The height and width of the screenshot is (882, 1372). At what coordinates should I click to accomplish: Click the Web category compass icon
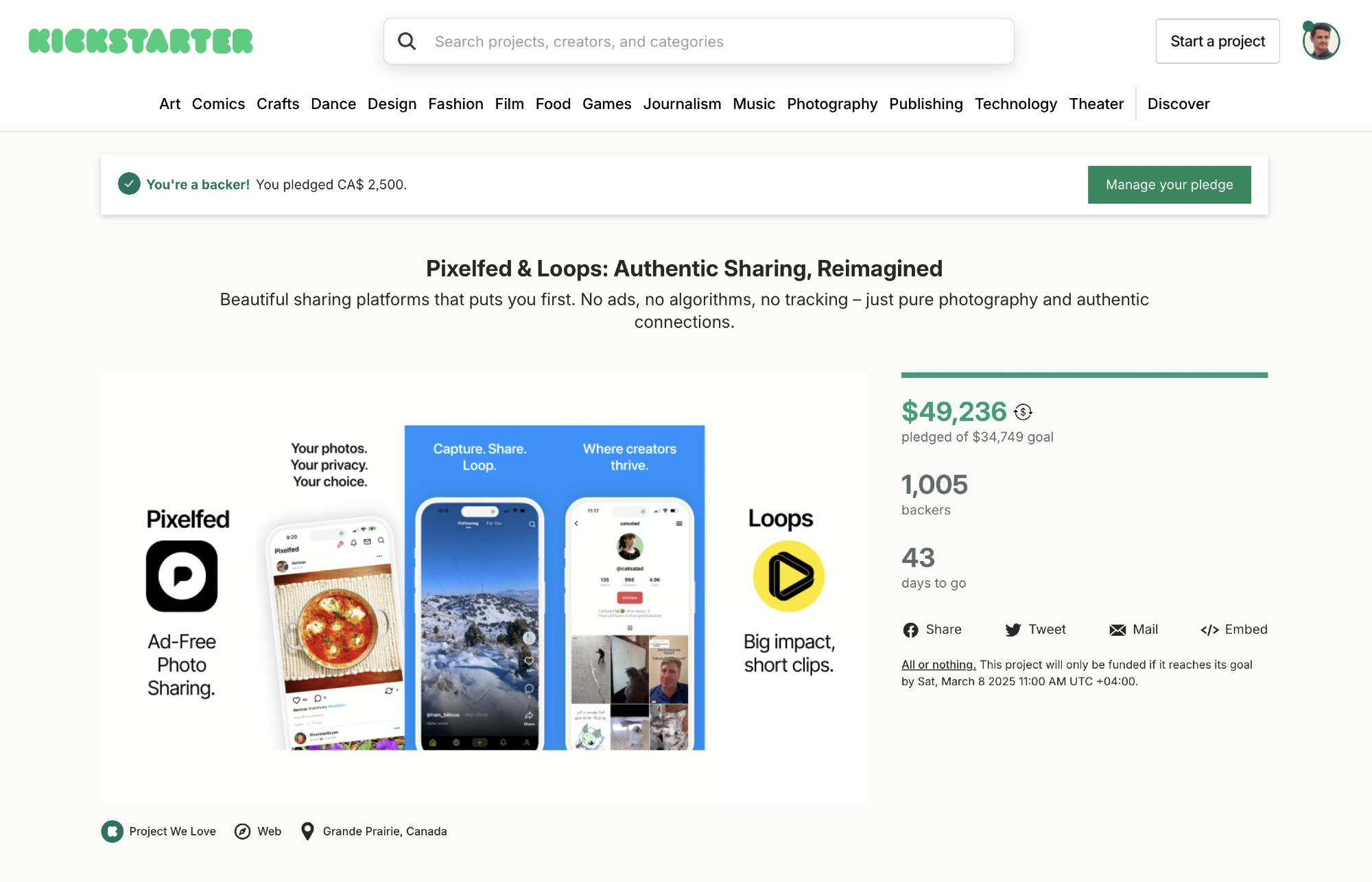[x=242, y=831]
